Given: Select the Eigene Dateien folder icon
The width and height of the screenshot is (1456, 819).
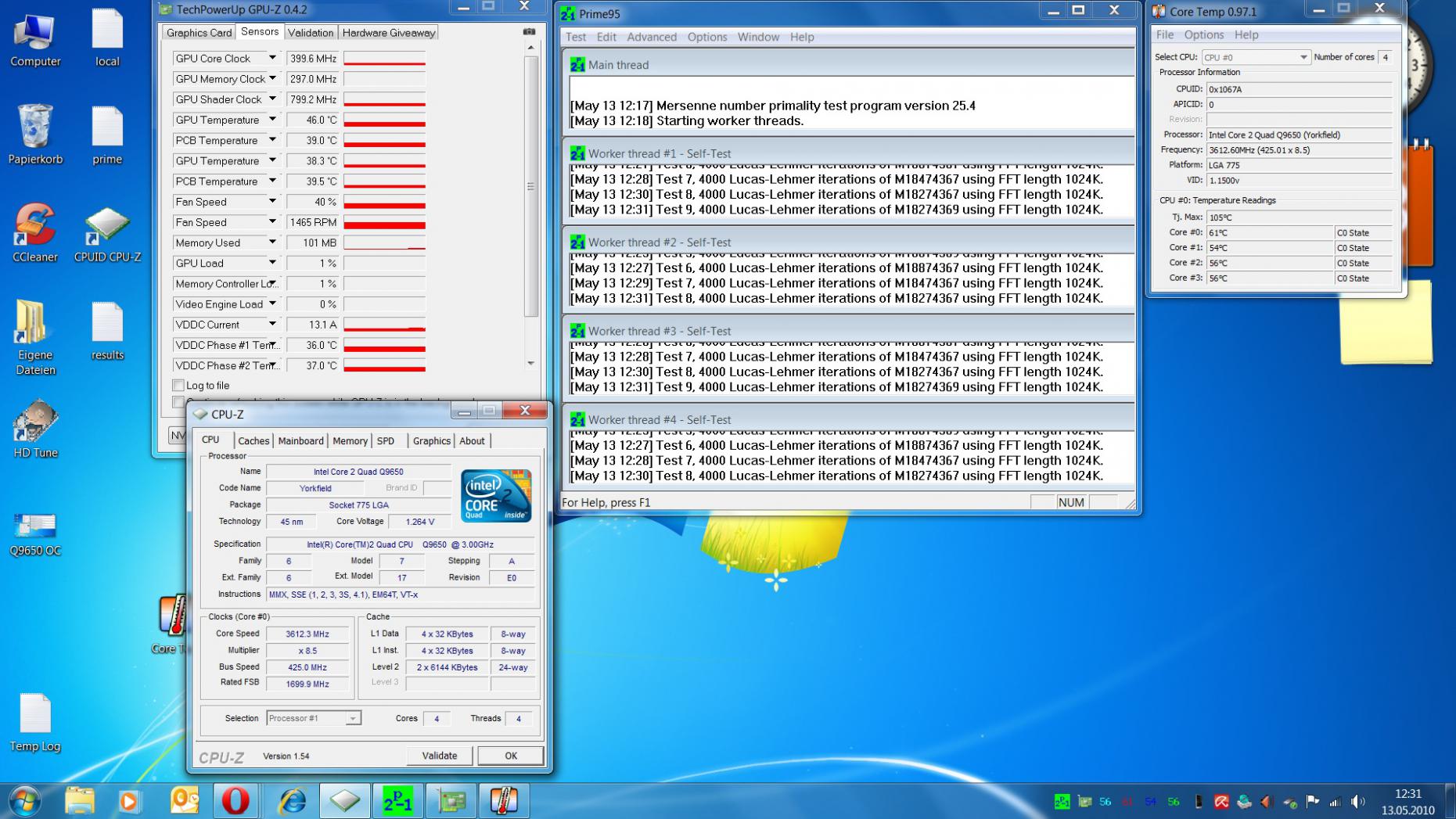Looking at the screenshot, I should pyautogui.click(x=35, y=338).
